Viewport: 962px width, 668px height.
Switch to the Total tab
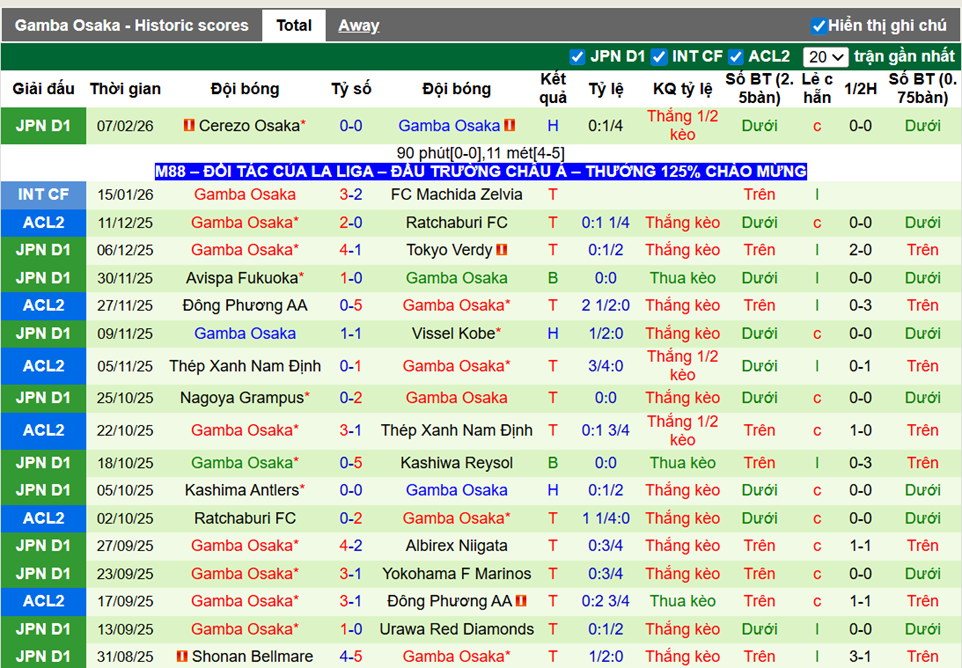(294, 26)
